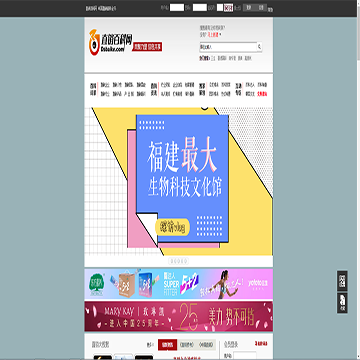Click into the site search box

(228, 47)
